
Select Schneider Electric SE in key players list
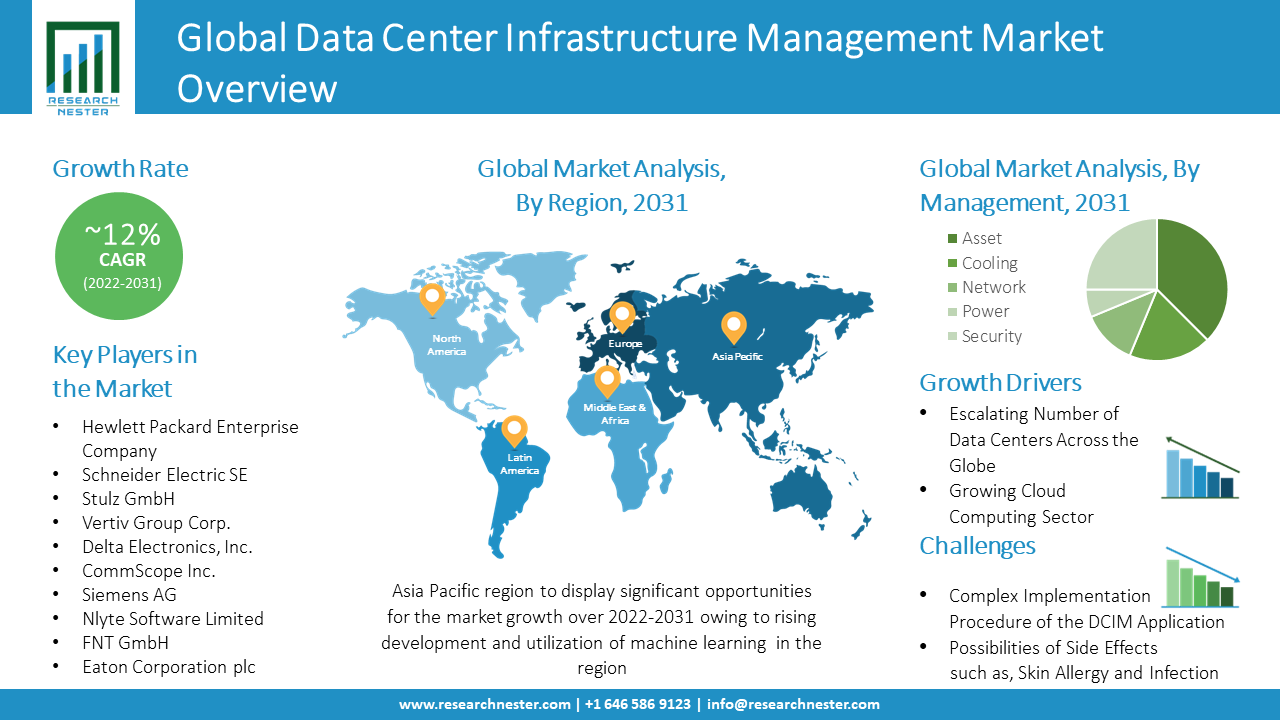164,475
